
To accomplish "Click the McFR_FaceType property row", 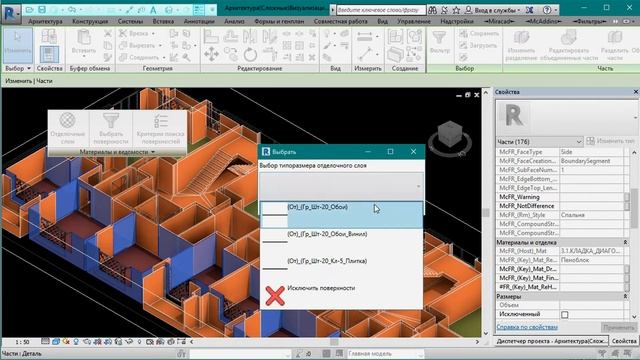I will (x=560, y=152).
